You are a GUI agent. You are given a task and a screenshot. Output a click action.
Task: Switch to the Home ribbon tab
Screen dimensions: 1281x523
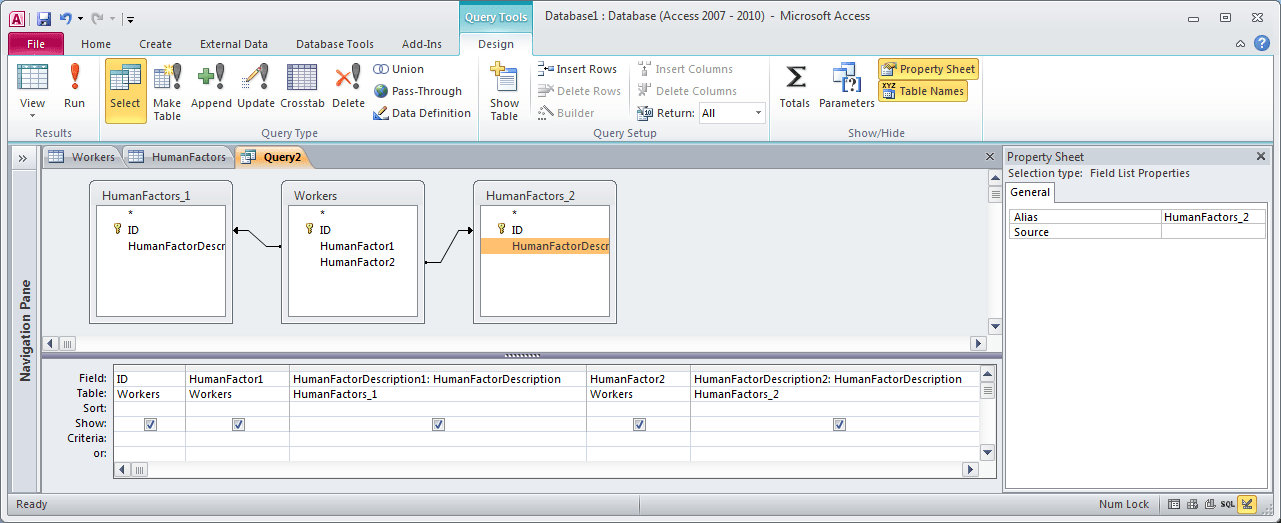pyautogui.click(x=96, y=44)
